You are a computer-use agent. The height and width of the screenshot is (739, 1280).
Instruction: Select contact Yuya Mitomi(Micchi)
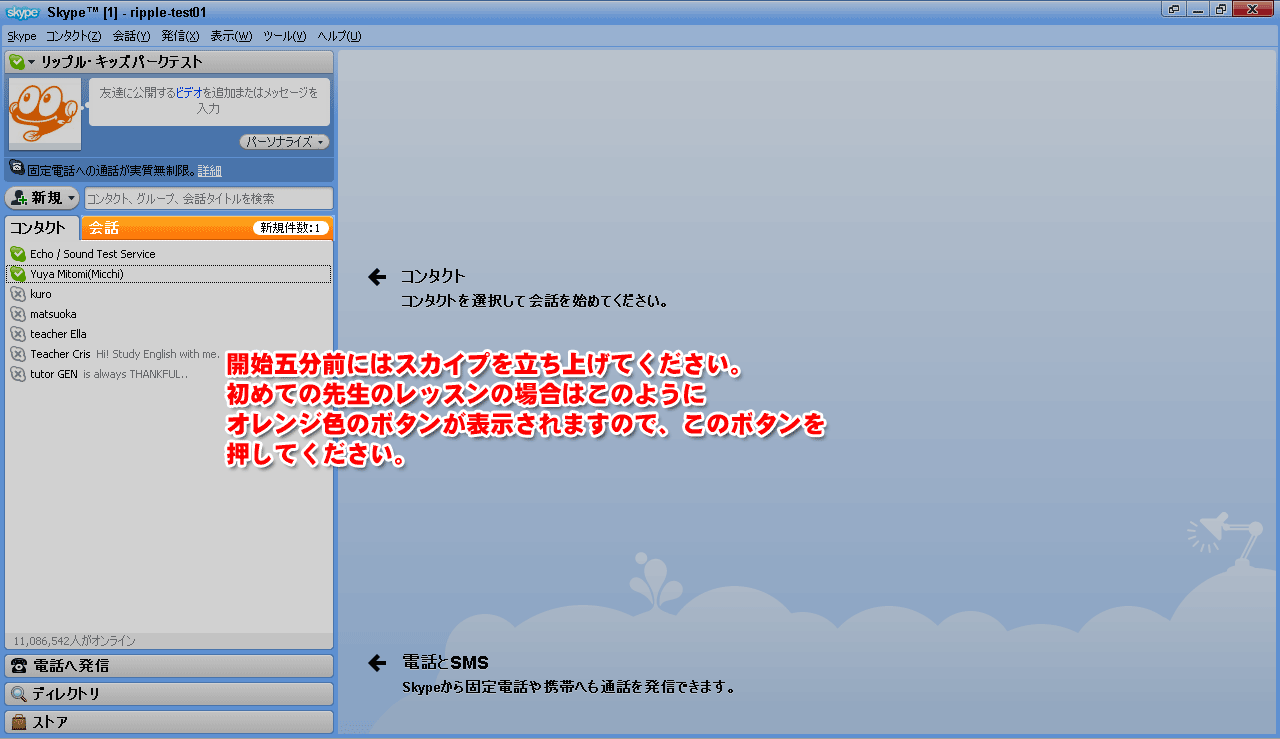(168, 274)
